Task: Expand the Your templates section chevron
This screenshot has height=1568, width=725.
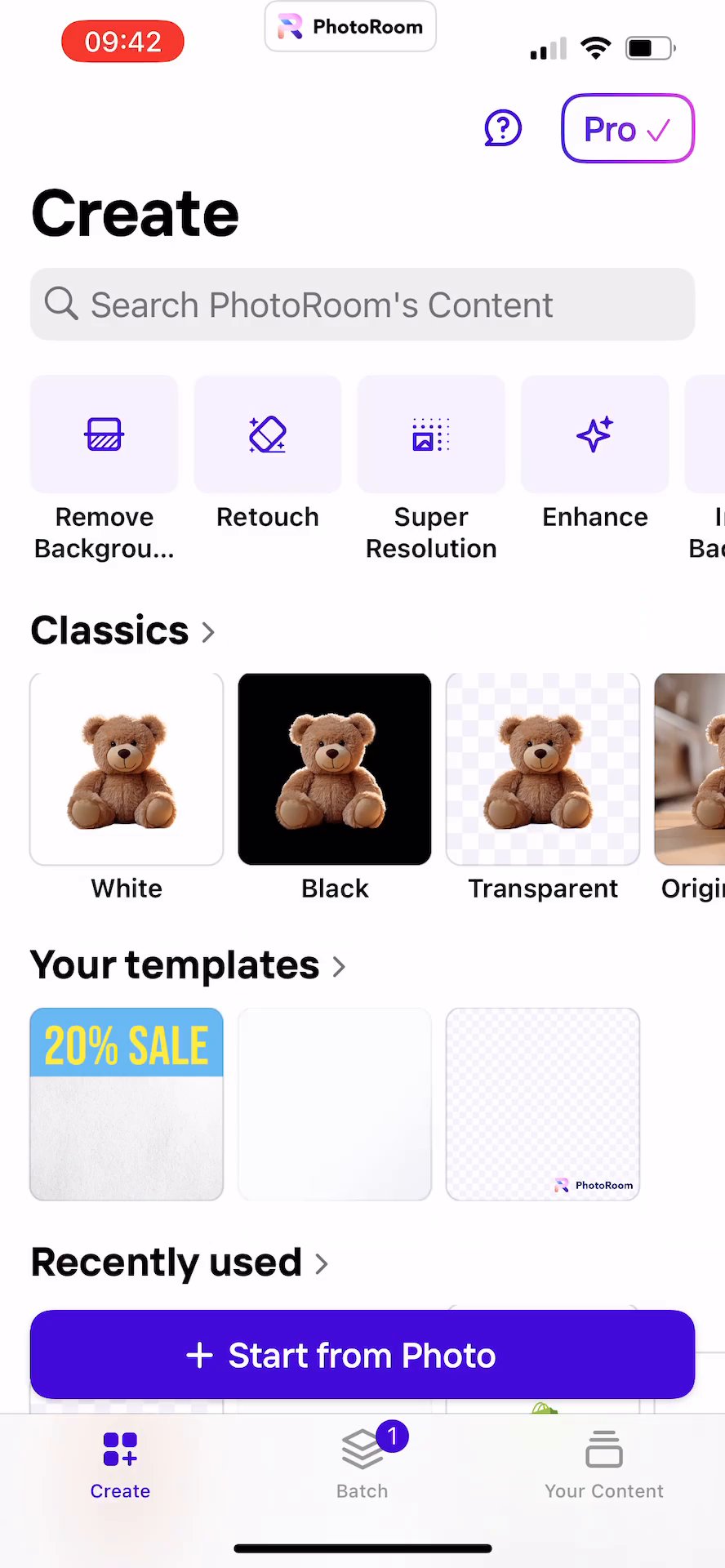Action: pos(339,967)
